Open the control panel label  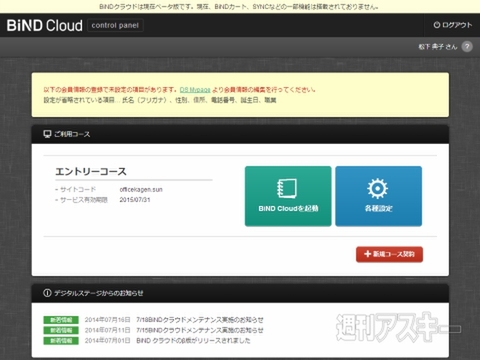click(115, 25)
